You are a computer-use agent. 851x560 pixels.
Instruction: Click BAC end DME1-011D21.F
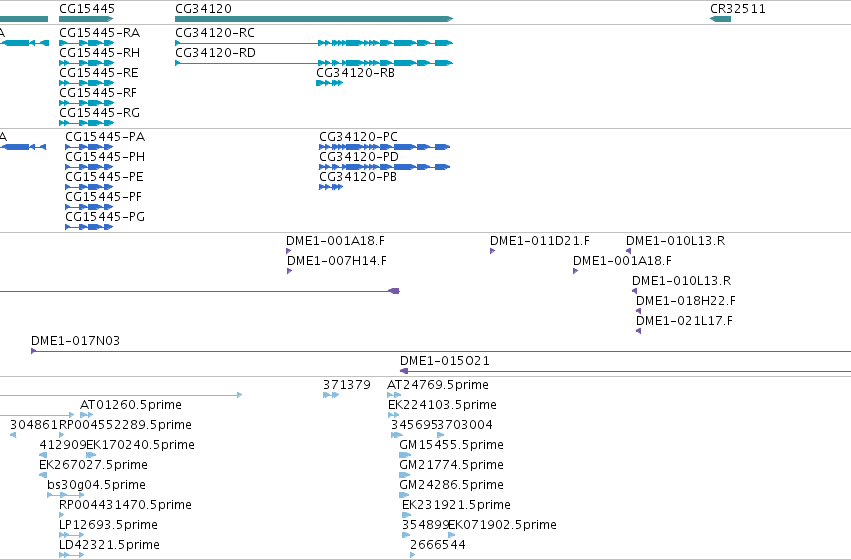492,251
